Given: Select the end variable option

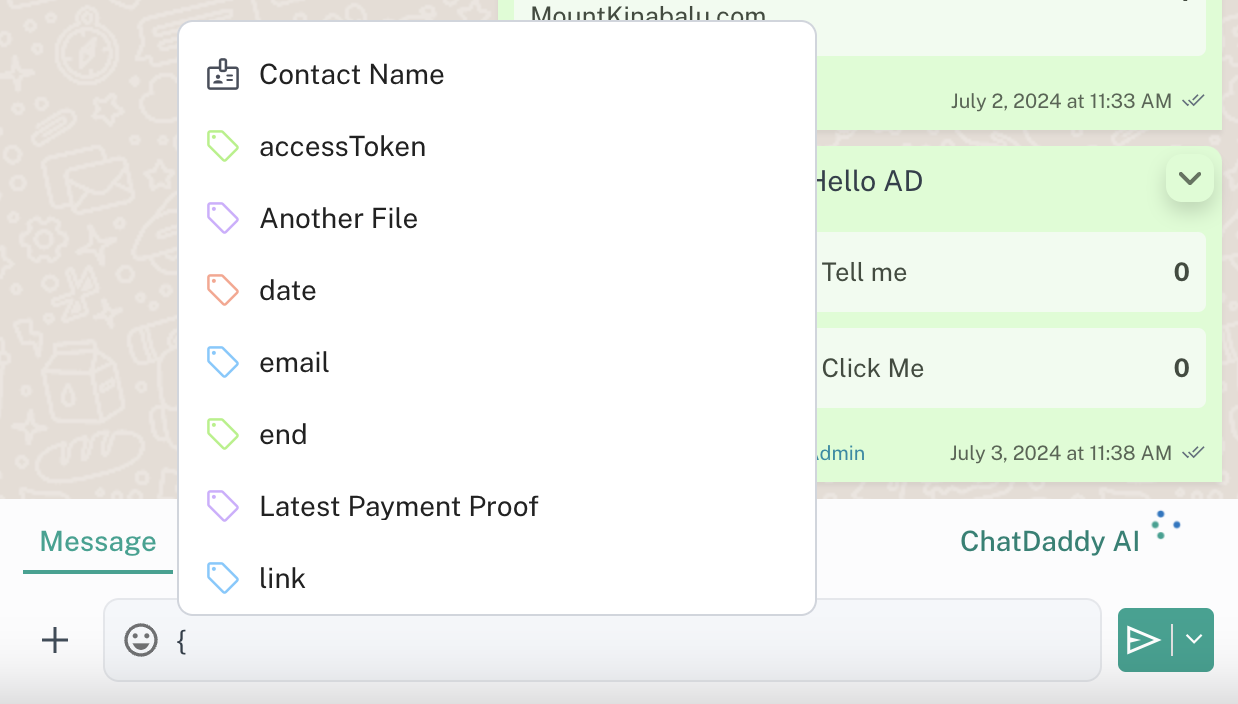Looking at the screenshot, I should coord(283,435).
